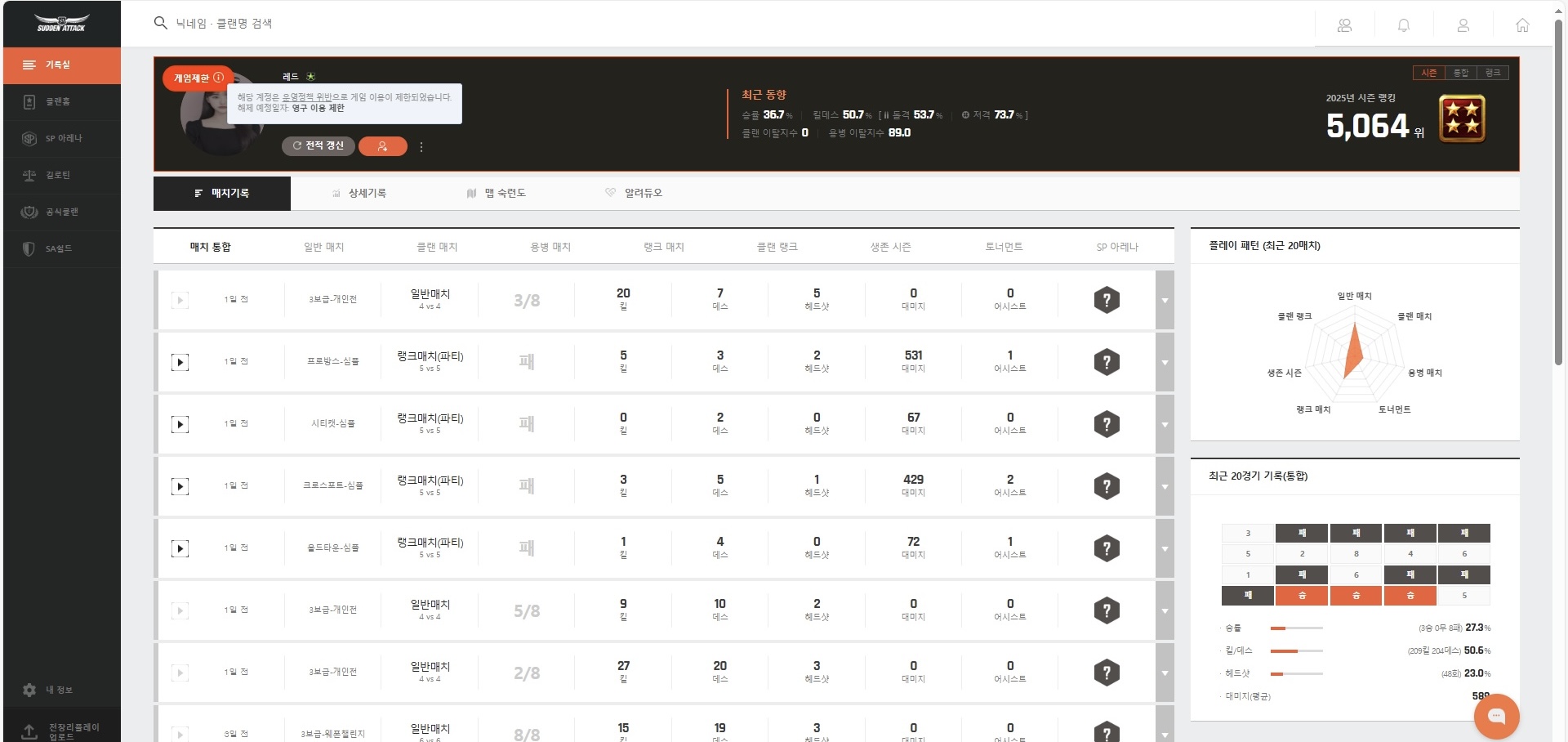Select the 시즌 ranking toggle

pos(1428,73)
